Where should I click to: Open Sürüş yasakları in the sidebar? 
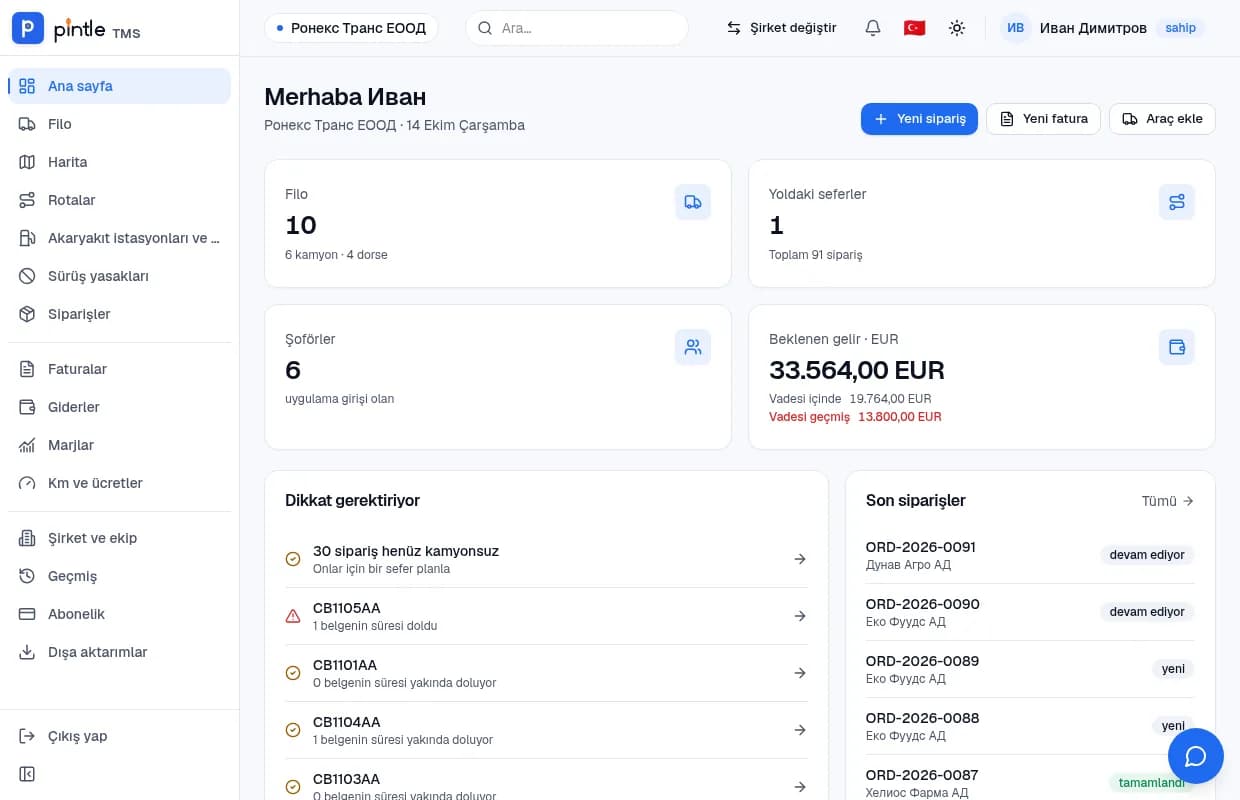click(x=120, y=276)
